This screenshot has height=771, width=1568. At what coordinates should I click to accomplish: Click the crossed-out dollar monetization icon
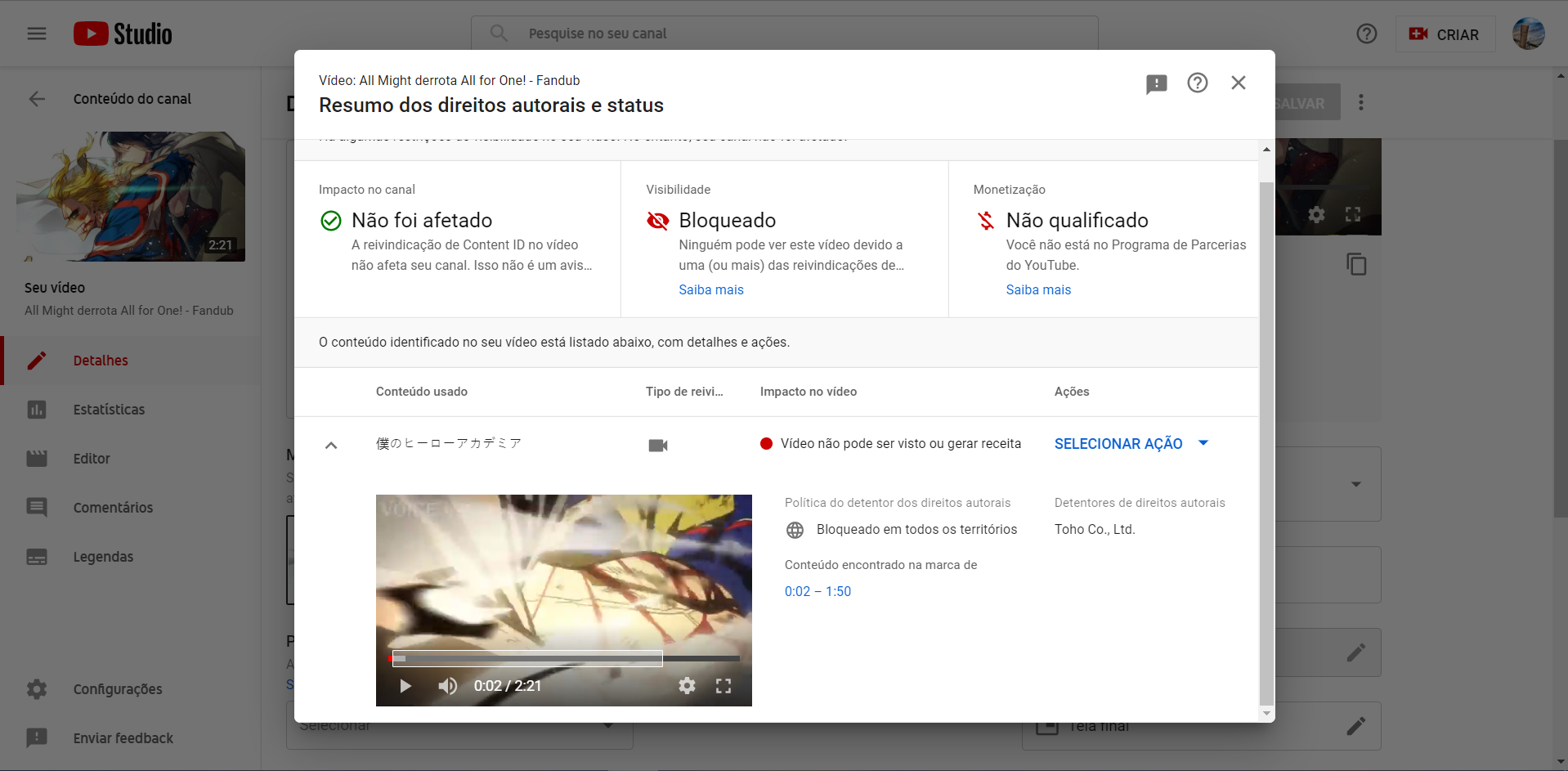(x=985, y=221)
